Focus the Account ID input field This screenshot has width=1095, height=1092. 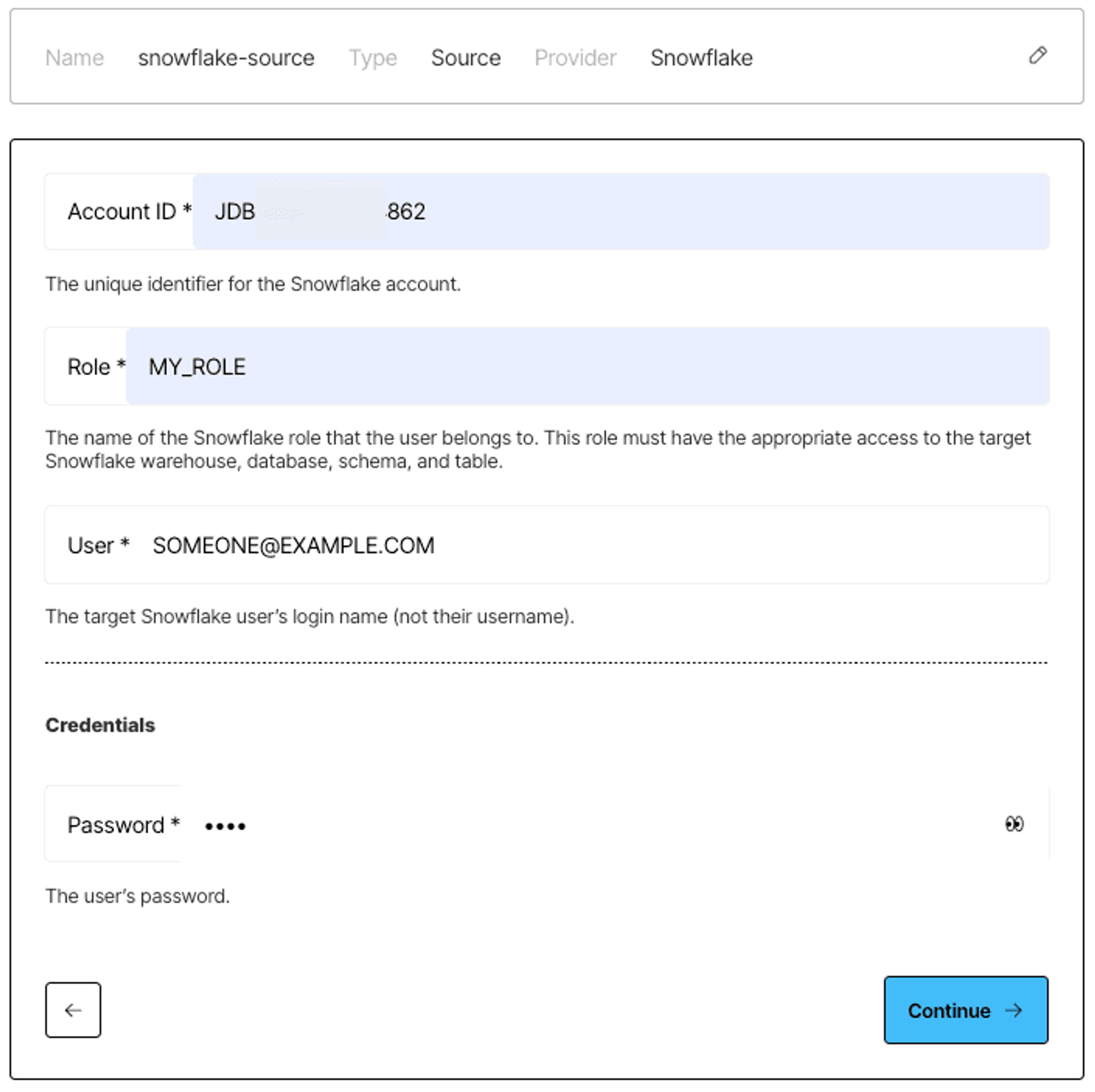(621, 211)
